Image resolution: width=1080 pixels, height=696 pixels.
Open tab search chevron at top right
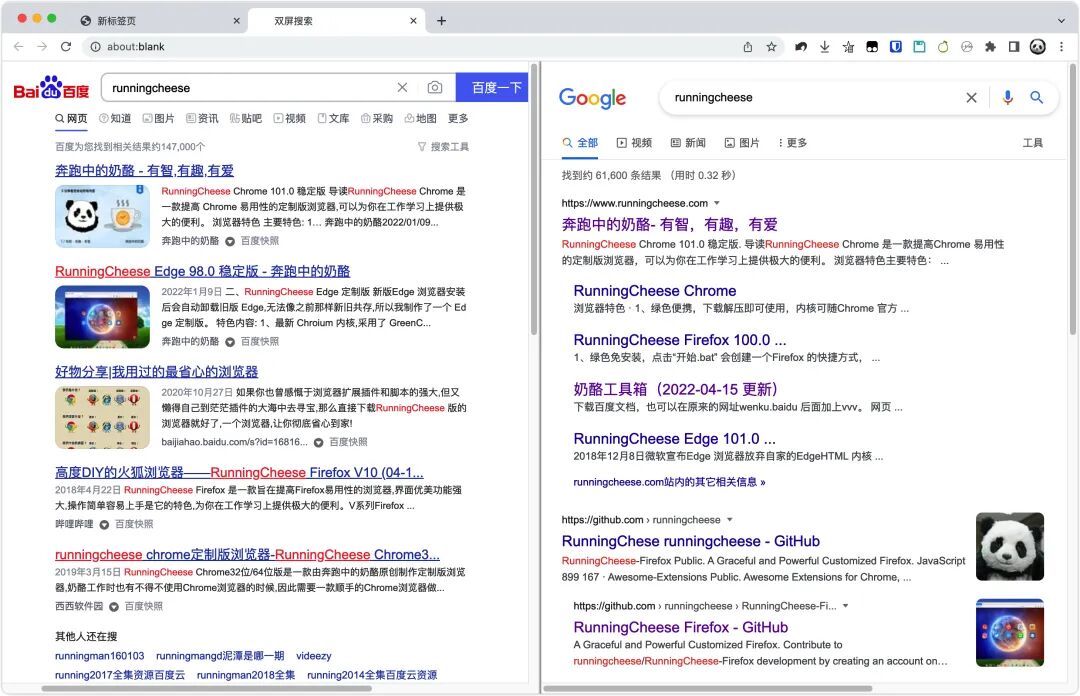point(1061,21)
